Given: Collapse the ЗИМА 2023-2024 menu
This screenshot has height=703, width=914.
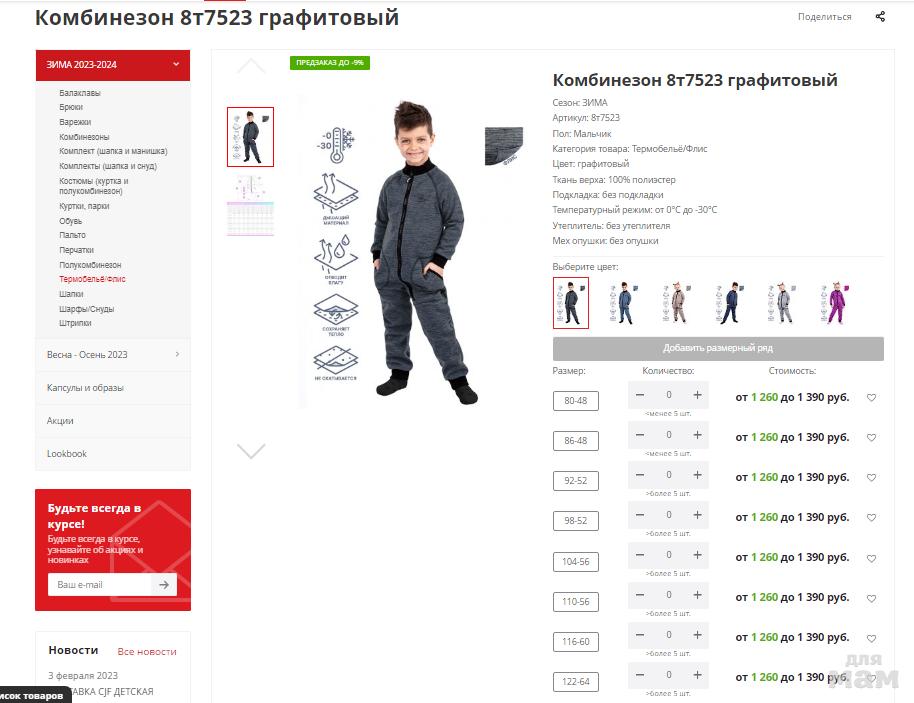Looking at the screenshot, I should coord(176,65).
